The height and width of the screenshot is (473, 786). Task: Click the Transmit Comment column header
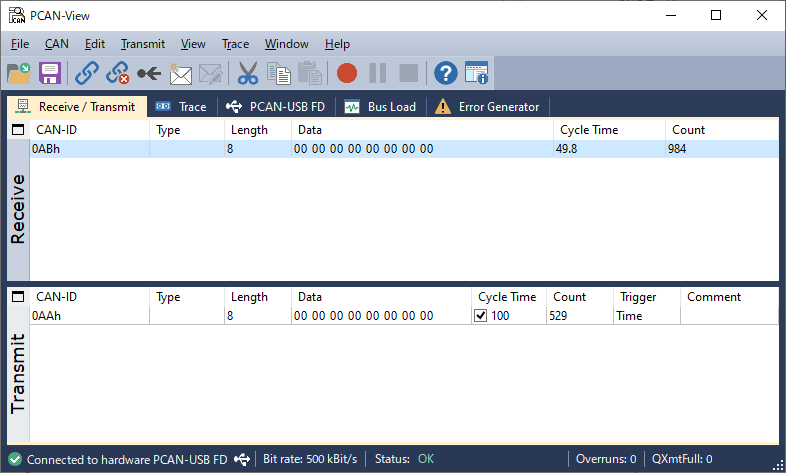coord(729,297)
